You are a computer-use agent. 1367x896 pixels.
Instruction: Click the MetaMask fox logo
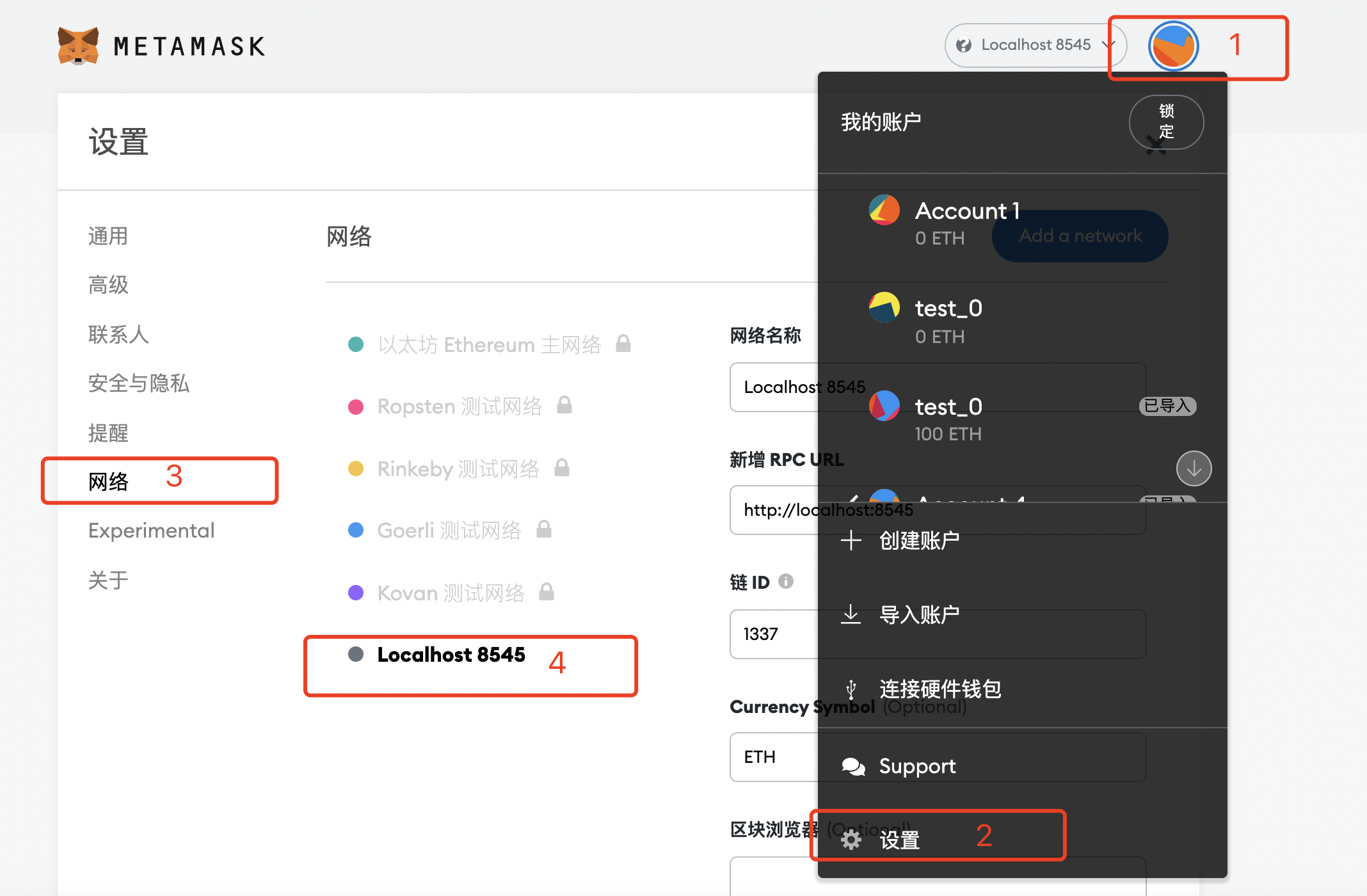(x=78, y=45)
